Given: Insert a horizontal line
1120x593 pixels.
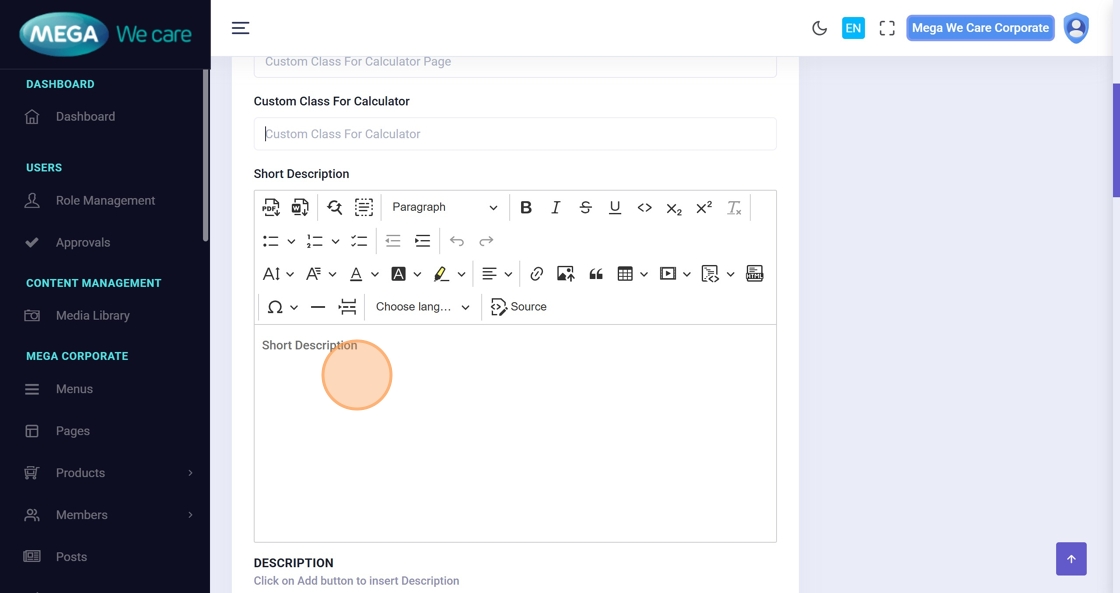Looking at the screenshot, I should pyautogui.click(x=318, y=307).
